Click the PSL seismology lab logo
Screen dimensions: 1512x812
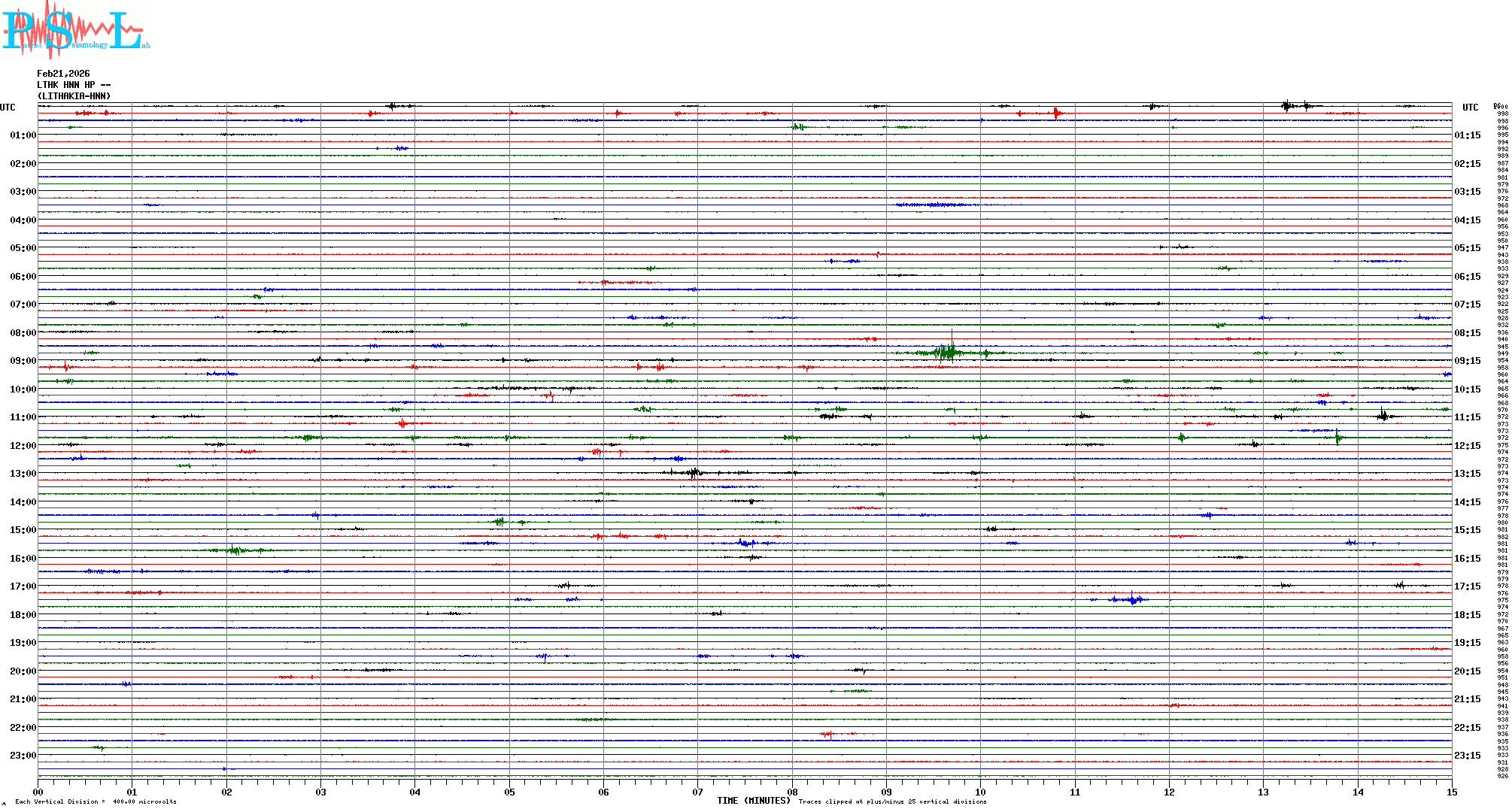[75, 30]
